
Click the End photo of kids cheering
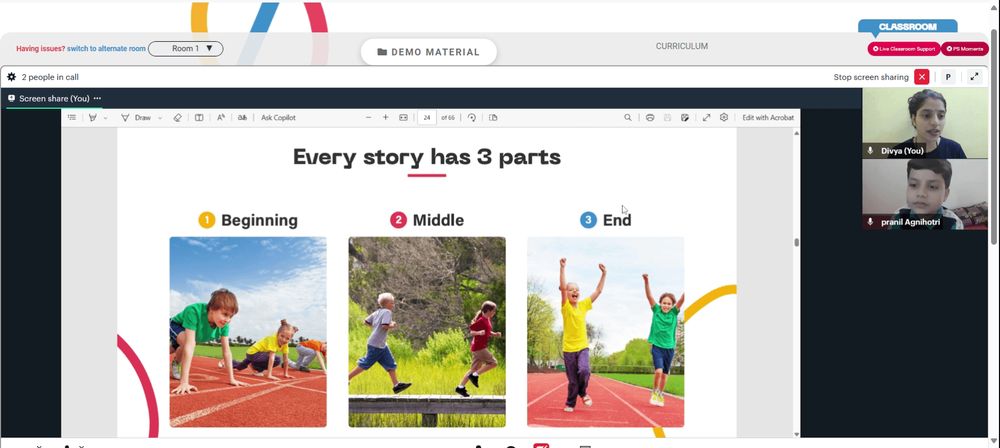pyautogui.click(x=605, y=332)
